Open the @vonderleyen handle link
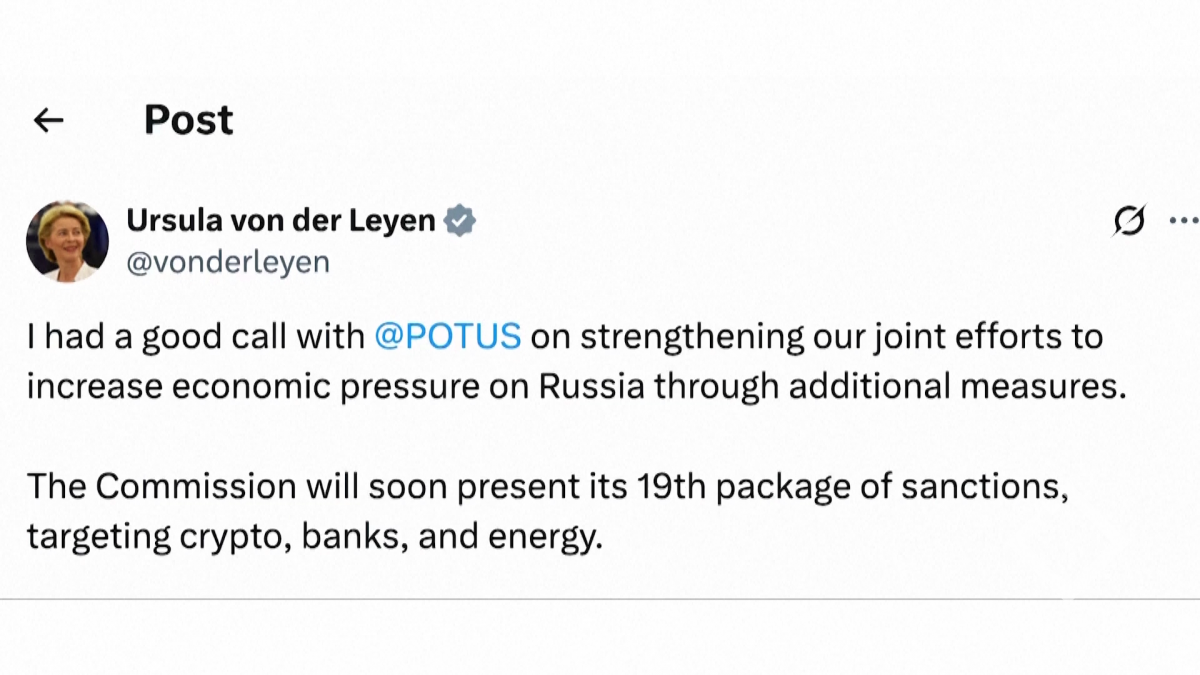Image resolution: width=1200 pixels, height=675 pixels. (x=228, y=262)
